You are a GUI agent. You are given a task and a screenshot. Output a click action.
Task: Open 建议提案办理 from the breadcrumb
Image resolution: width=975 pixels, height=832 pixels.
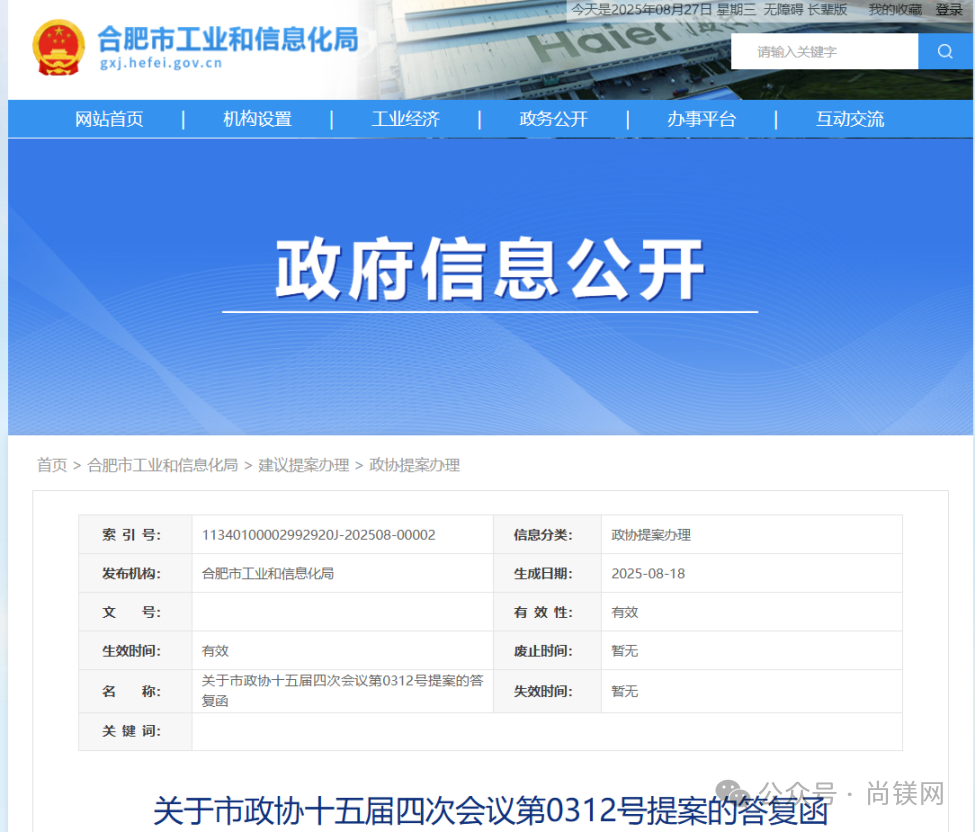pos(303,465)
